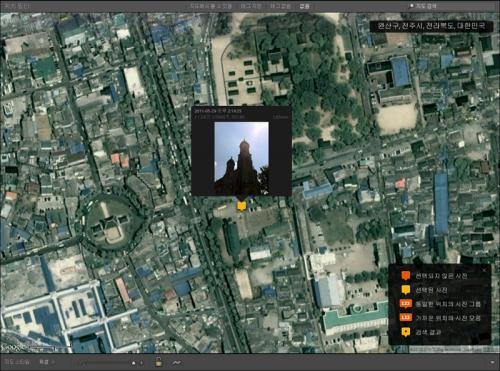Screen dimensions: 500x371
Task: Click the '검색 결과' legend label
Action: click(428, 332)
